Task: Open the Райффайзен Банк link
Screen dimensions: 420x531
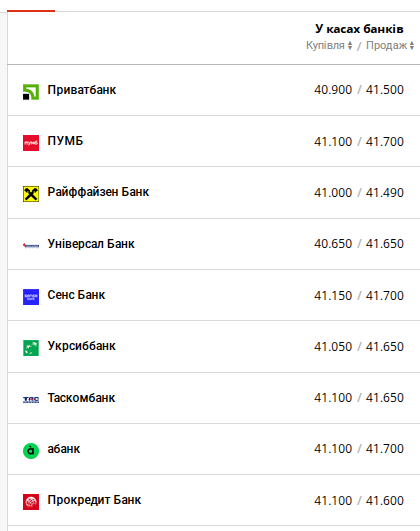Action: pyautogui.click(x=98, y=192)
